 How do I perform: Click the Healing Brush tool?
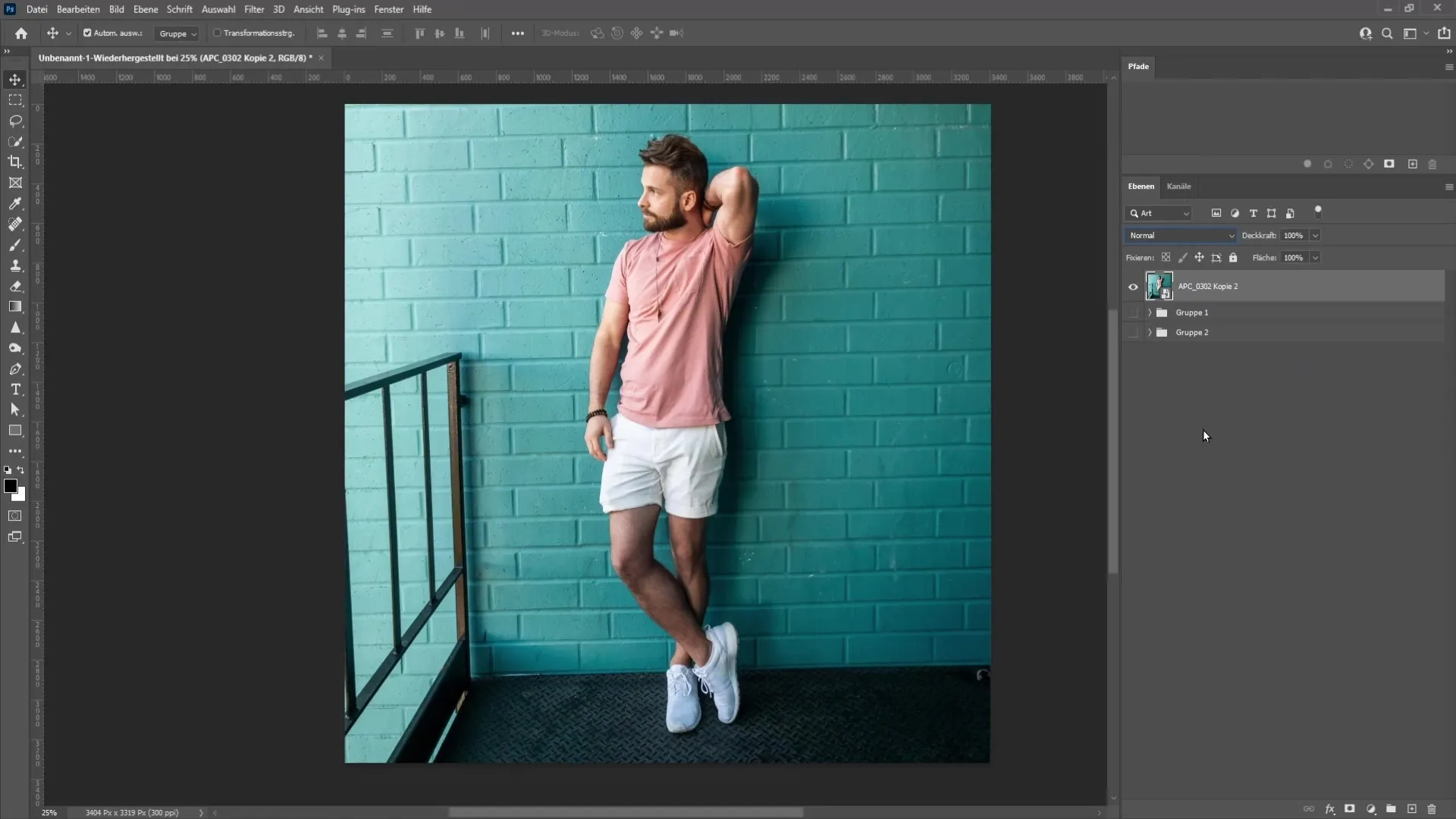15,224
